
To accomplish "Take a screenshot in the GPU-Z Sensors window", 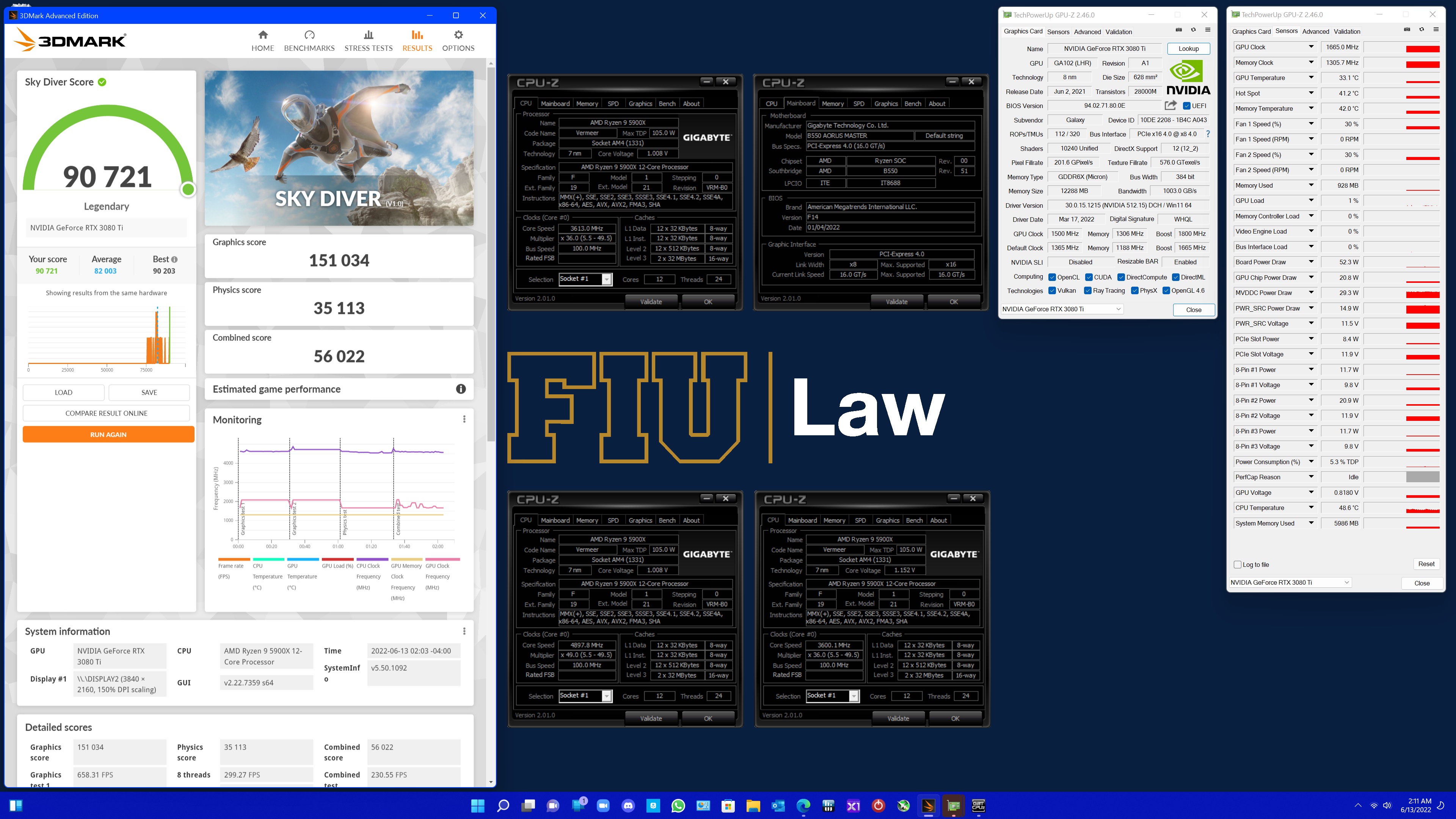I will click(x=1407, y=30).
